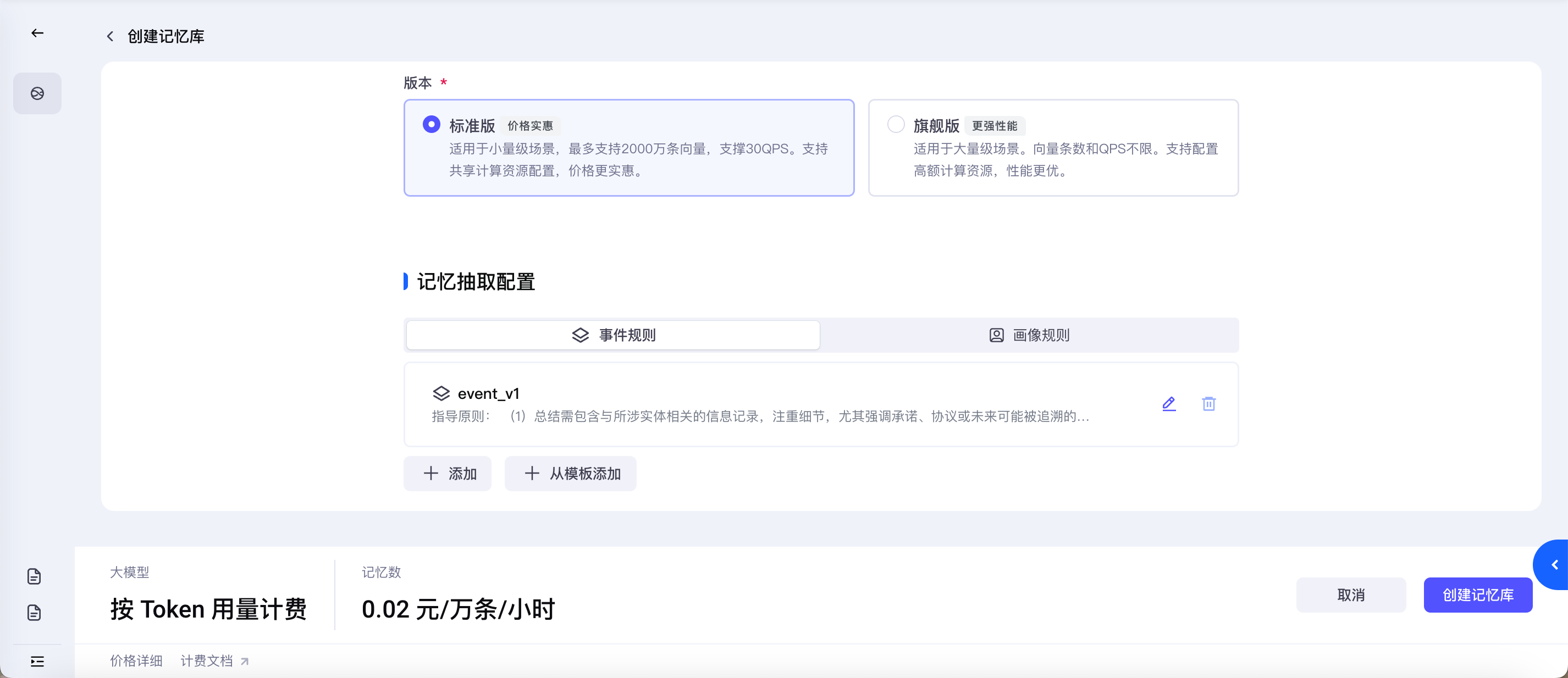Screen dimensions: 1568x678
Task: Click the lower document icon in sidebar
Action: 34,612
